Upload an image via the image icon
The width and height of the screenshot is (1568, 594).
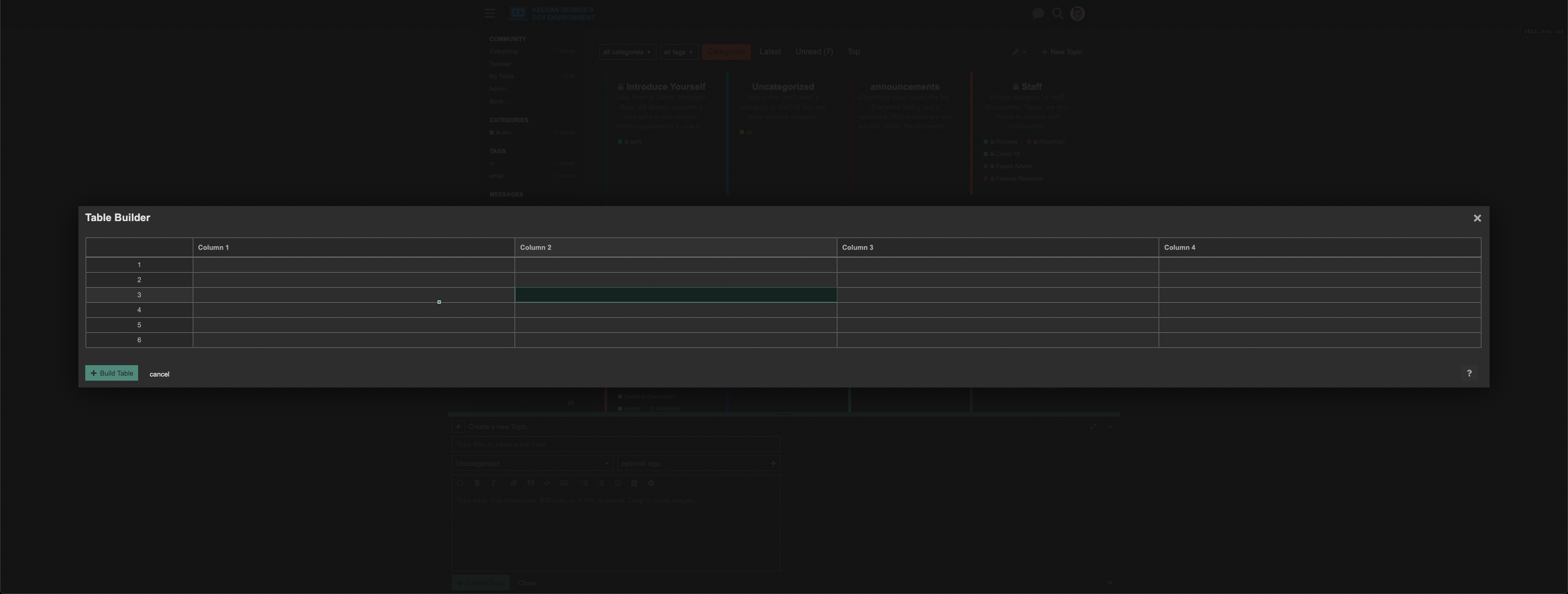coord(564,483)
